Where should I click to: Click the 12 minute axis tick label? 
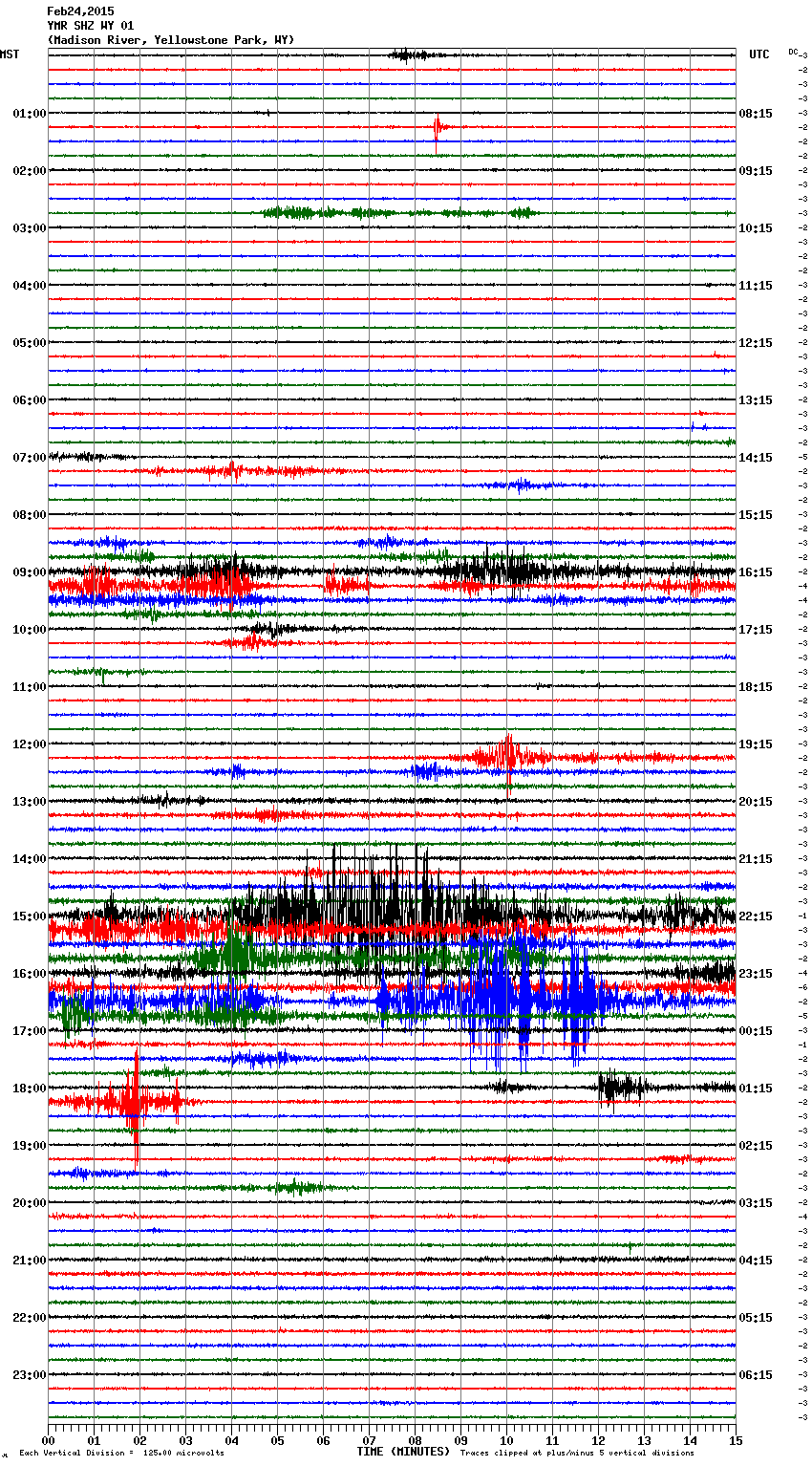598,1439
